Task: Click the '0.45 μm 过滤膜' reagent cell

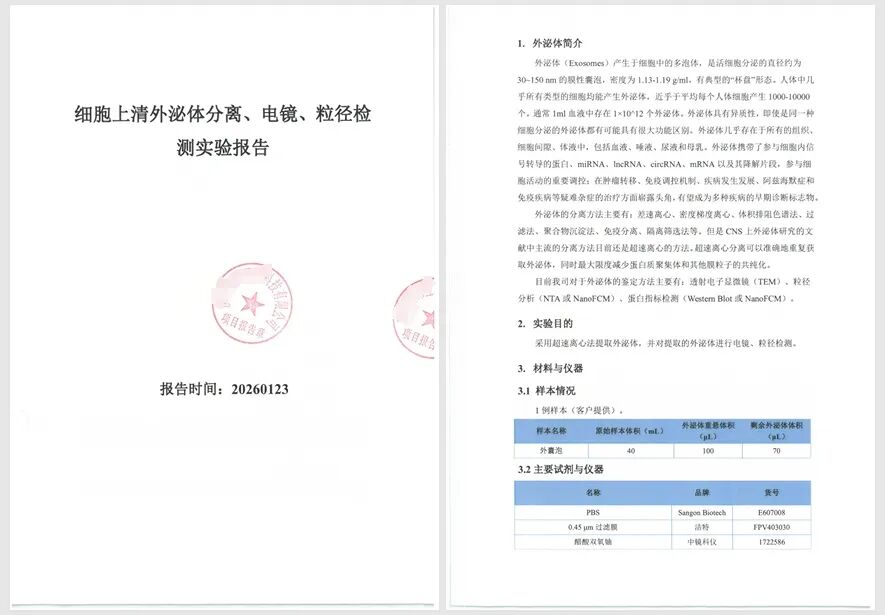Action: click(x=593, y=527)
